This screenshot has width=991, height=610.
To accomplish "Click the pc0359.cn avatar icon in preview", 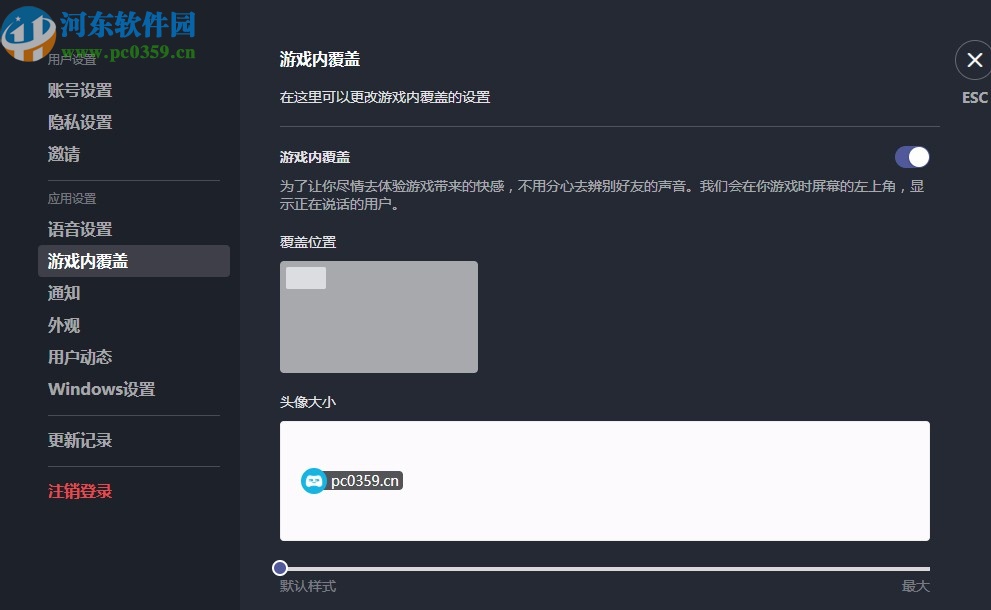I will pos(313,480).
